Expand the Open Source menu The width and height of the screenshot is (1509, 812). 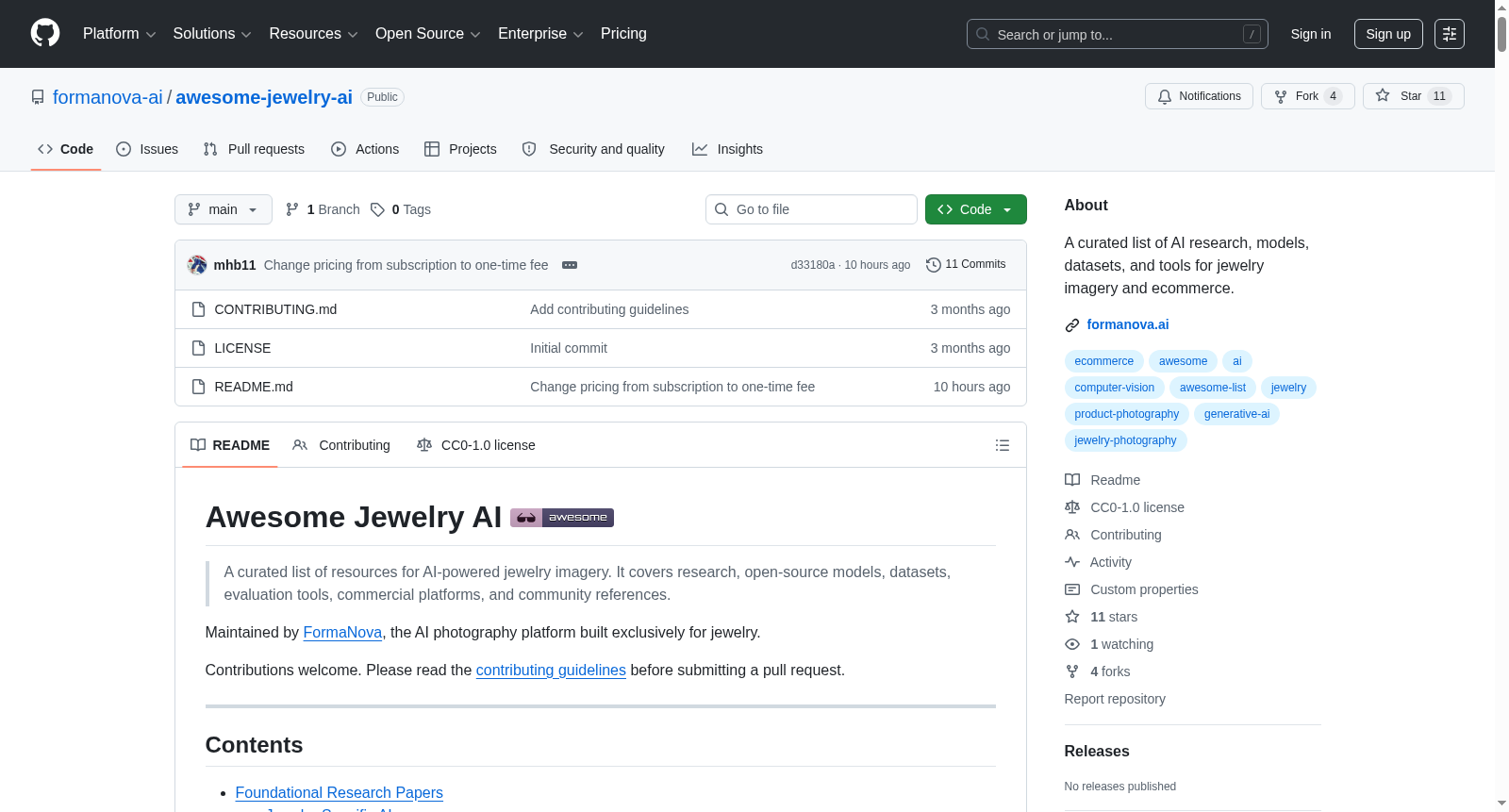coord(428,34)
